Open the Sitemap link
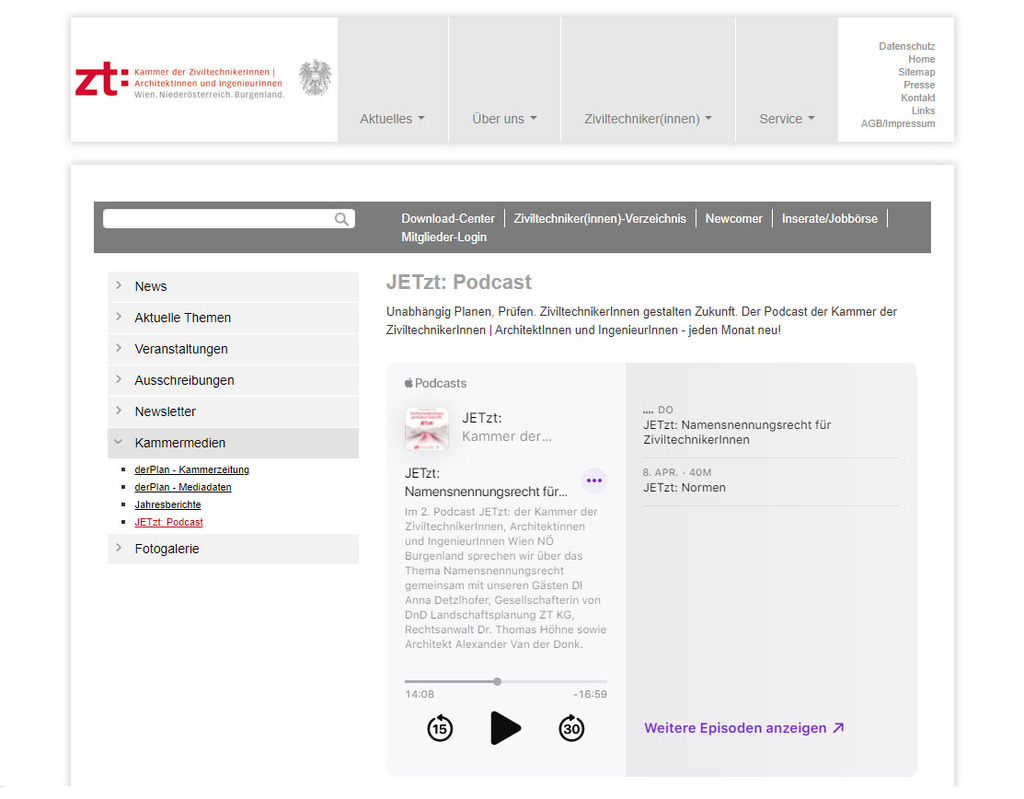Screen dimensions: 1024x799 916,72
